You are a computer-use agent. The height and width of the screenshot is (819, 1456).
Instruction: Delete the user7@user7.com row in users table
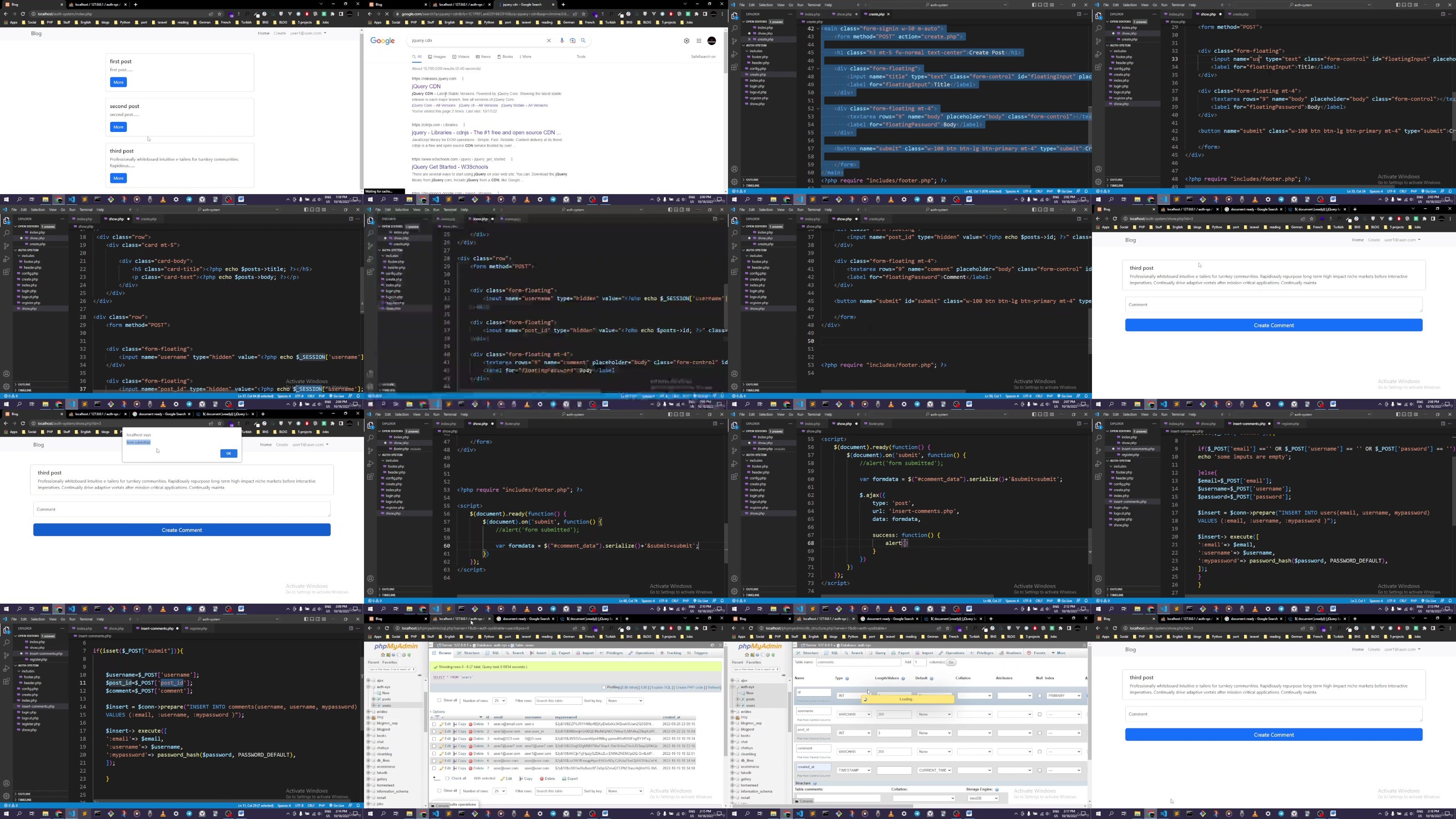click(x=476, y=746)
